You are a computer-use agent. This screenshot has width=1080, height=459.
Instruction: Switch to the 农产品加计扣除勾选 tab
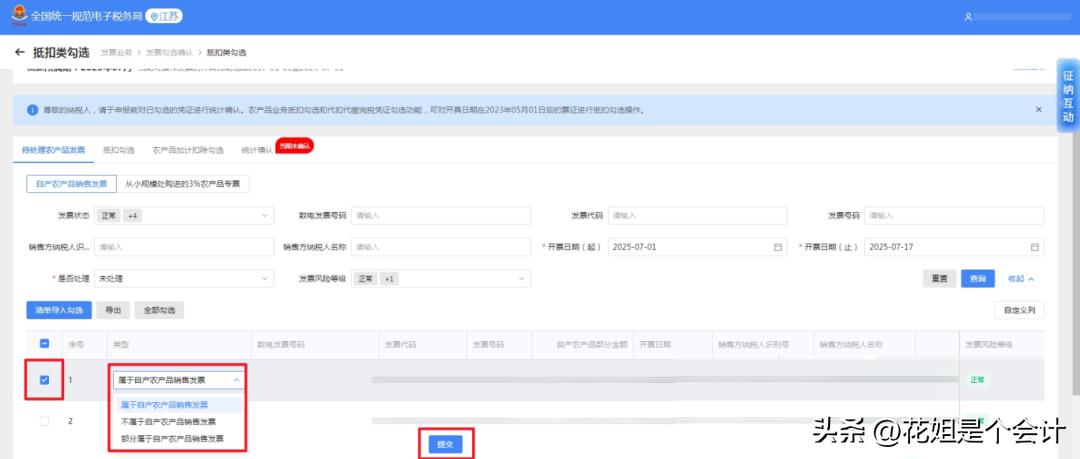[x=188, y=150]
